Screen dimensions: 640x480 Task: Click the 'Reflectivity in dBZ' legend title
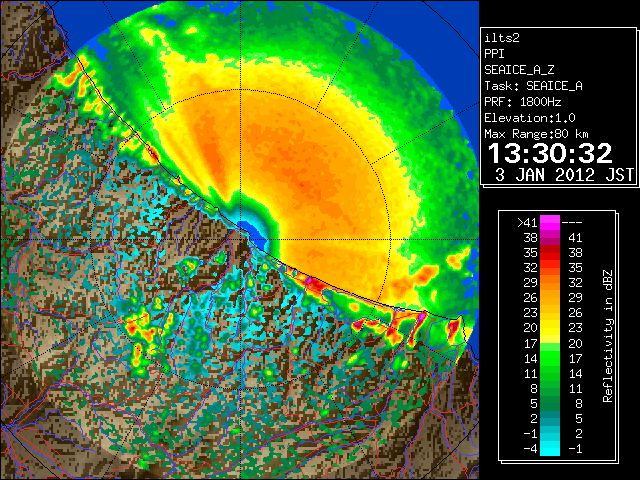click(608, 336)
